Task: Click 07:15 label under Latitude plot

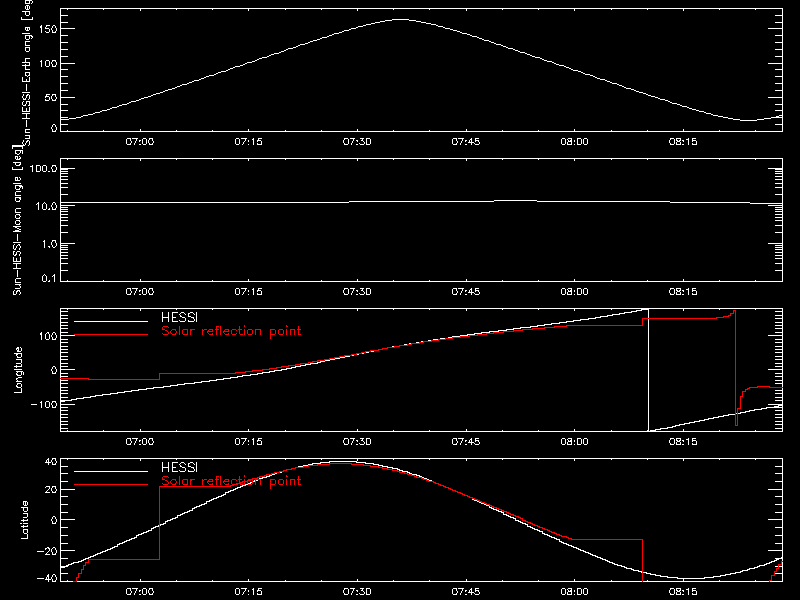Action: point(248,591)
